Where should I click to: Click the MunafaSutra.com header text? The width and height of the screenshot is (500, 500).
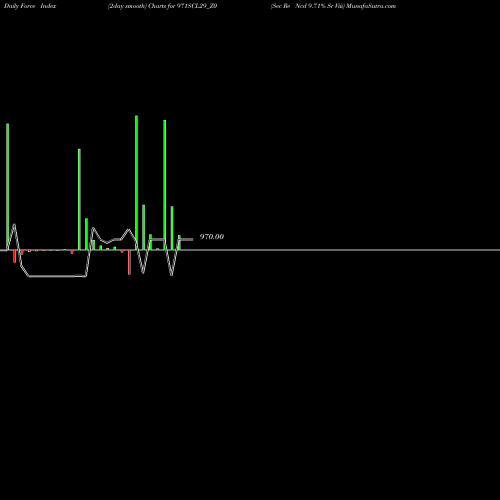371,6
